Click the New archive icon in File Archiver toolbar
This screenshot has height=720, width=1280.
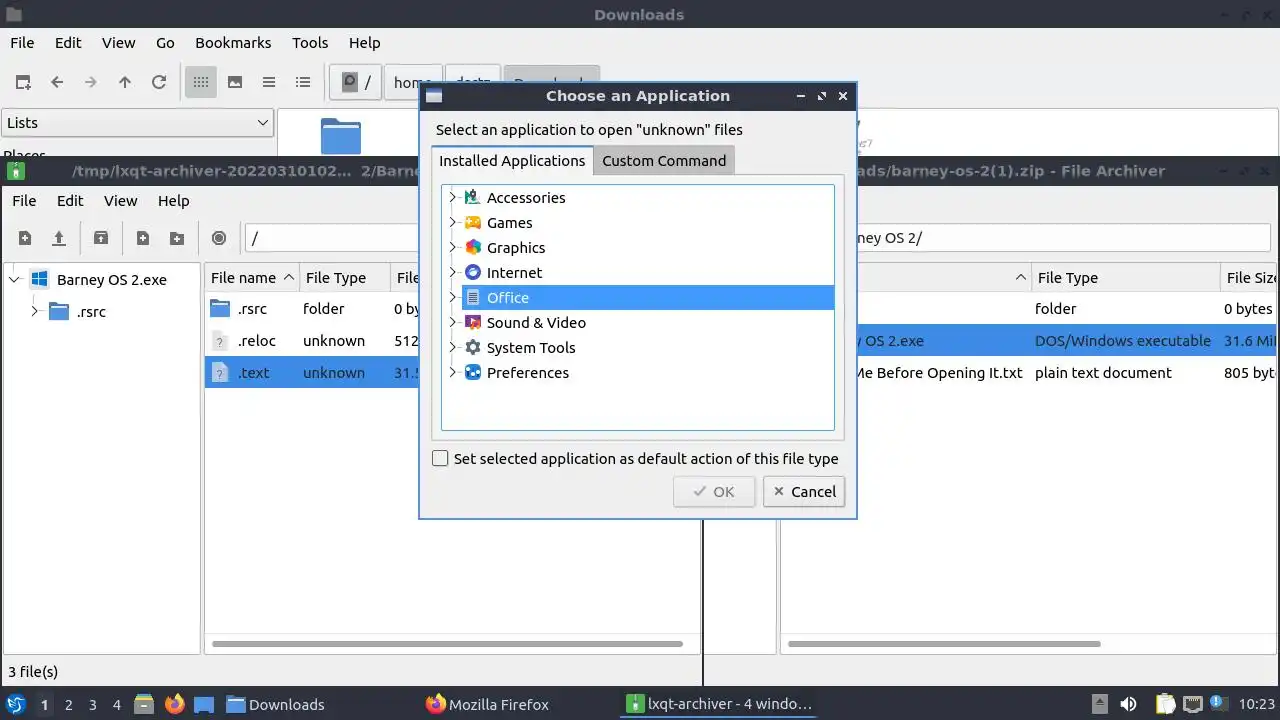point(25,238)
